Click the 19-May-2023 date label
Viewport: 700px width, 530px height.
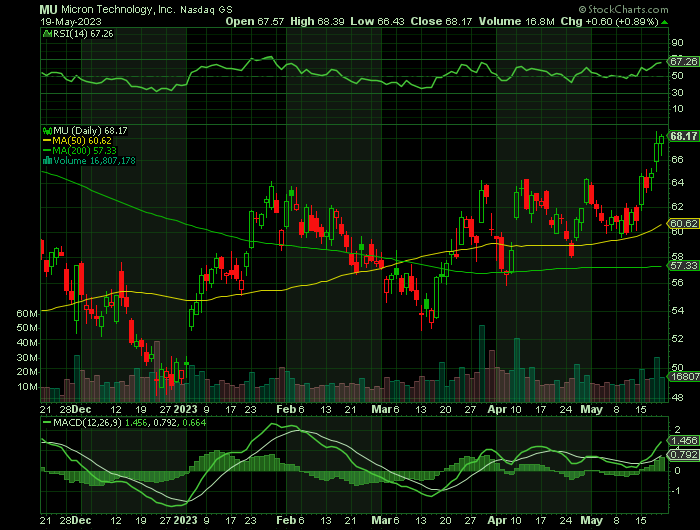click(71, 21)
